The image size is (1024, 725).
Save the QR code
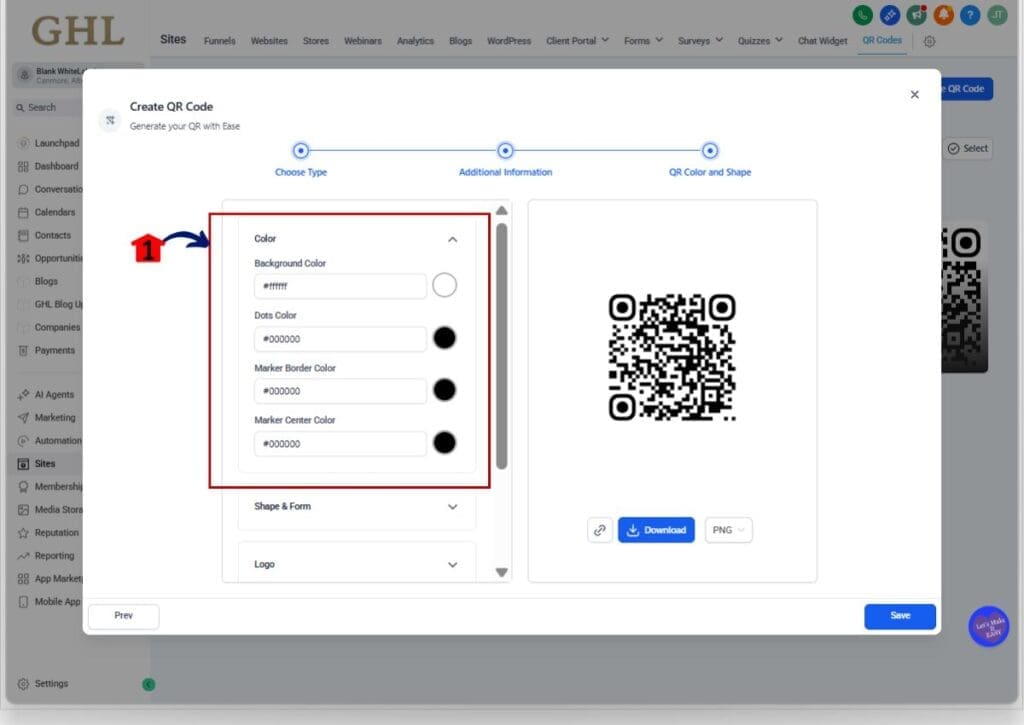(x=900, y=616)
